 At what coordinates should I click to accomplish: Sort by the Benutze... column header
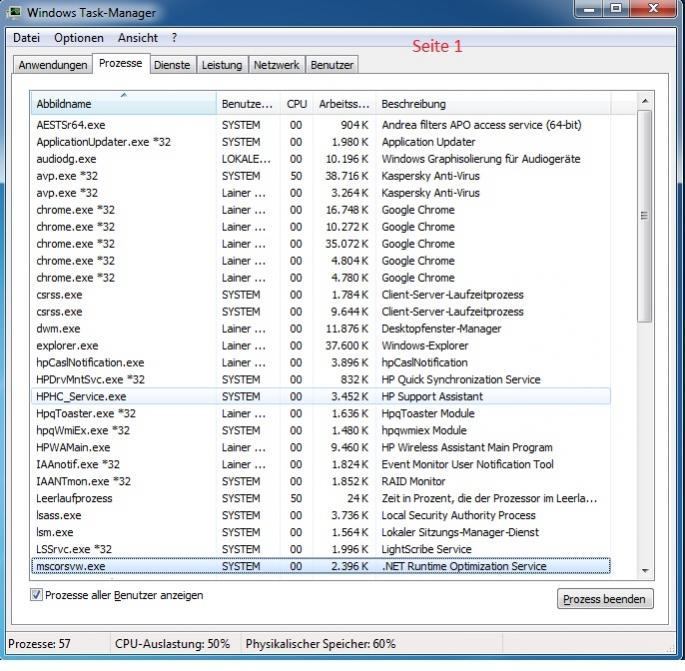tap(248, 104)
